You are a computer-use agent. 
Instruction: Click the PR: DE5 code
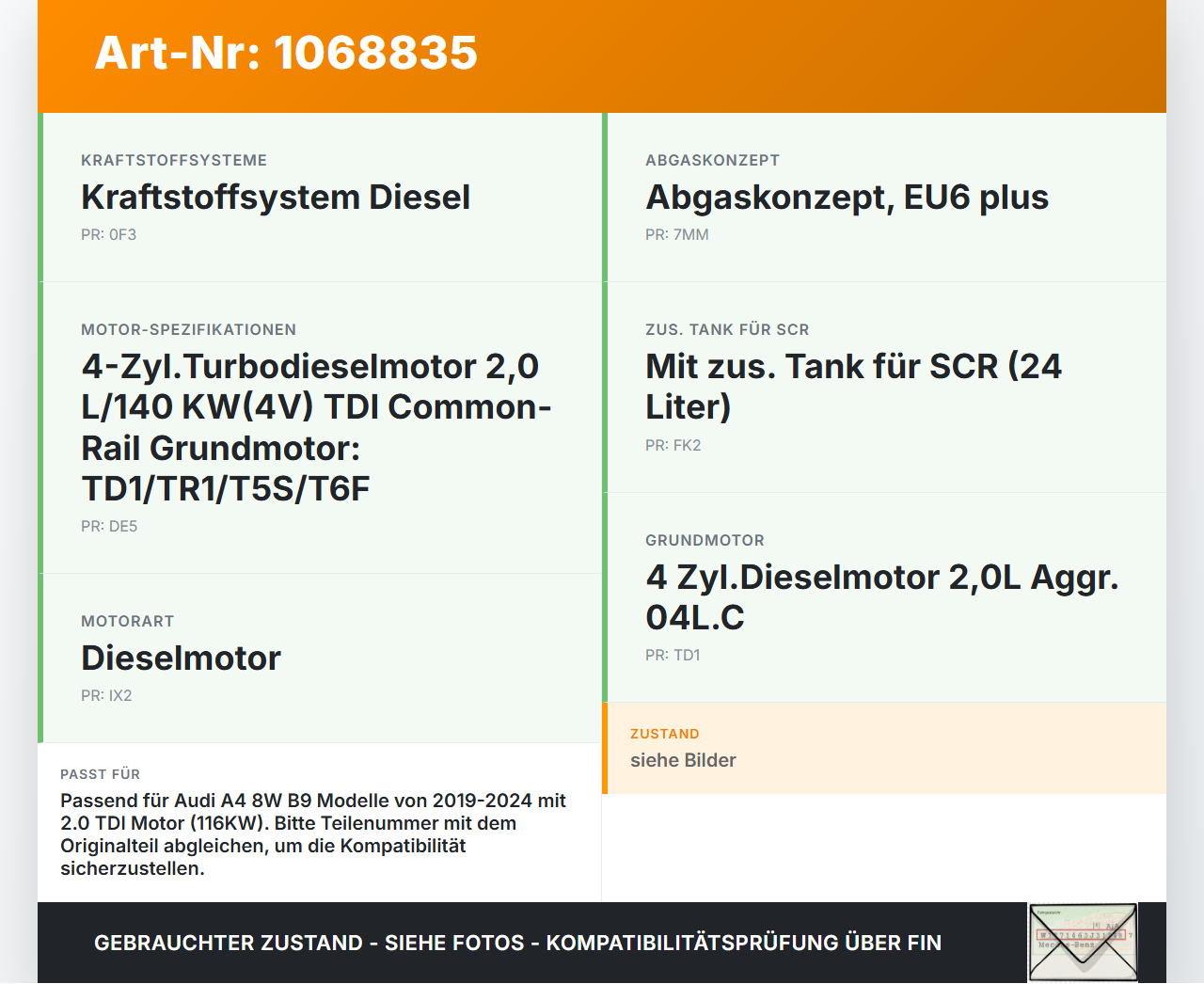(109, 527)
